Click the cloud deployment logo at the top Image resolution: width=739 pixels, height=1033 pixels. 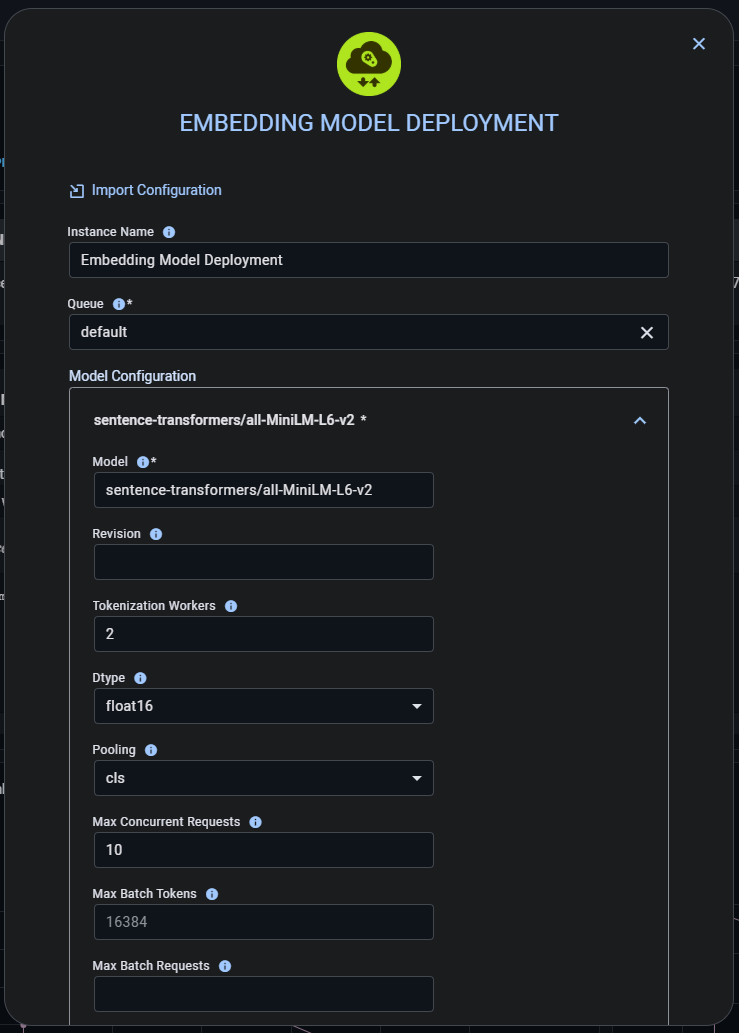point(369,63)
